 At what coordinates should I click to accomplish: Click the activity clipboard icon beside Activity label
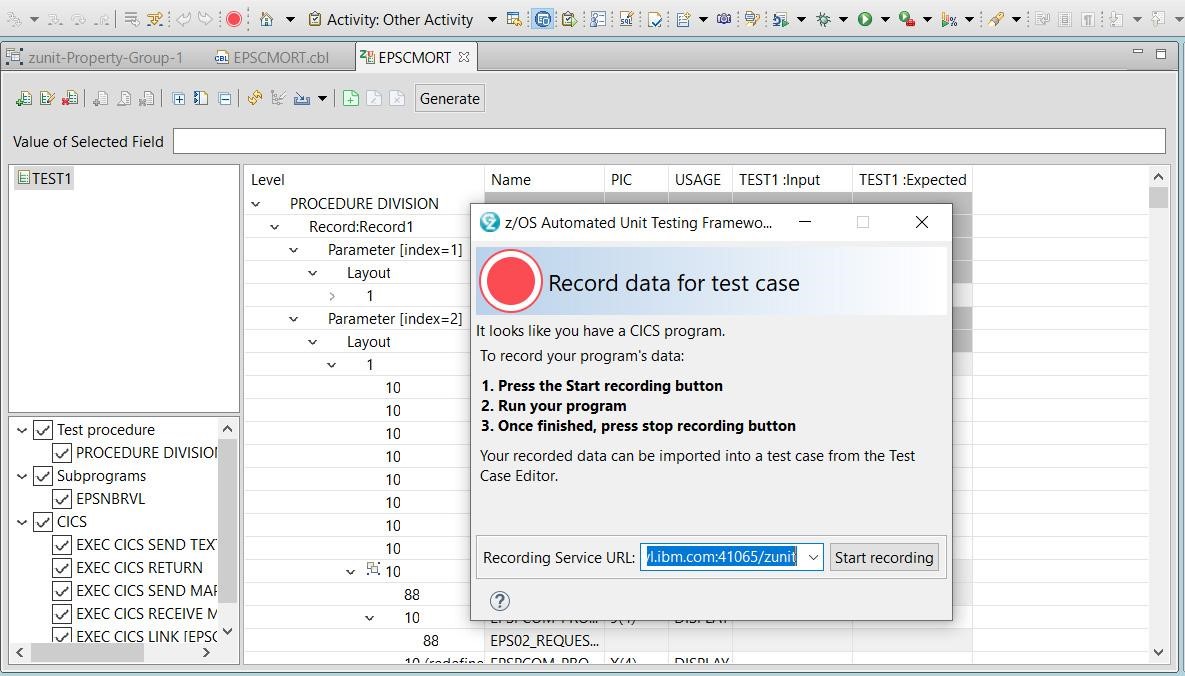tap(314, 20)
